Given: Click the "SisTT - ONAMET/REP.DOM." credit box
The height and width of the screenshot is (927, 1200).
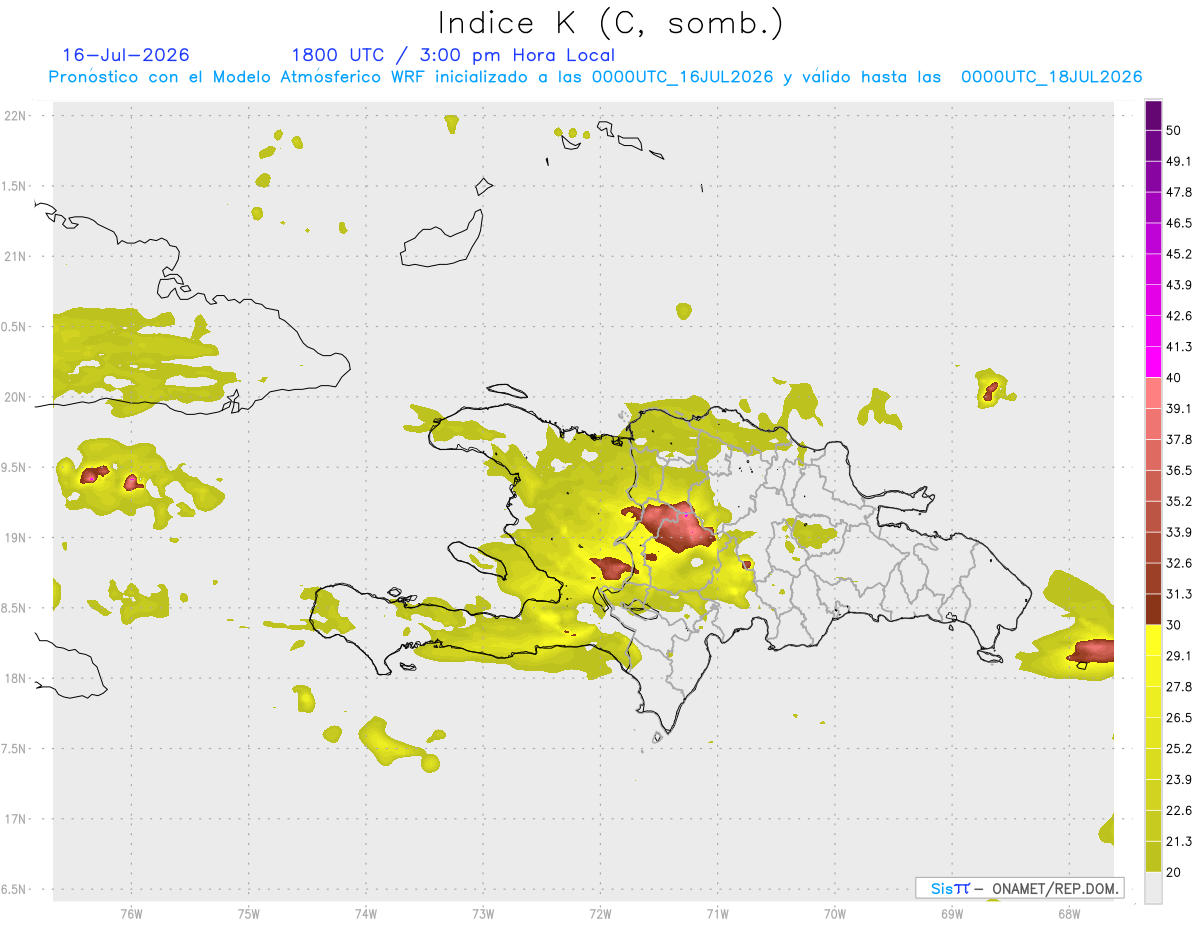Looking at the screenshot, I should pyautogui.click(x=1020, y=888).
